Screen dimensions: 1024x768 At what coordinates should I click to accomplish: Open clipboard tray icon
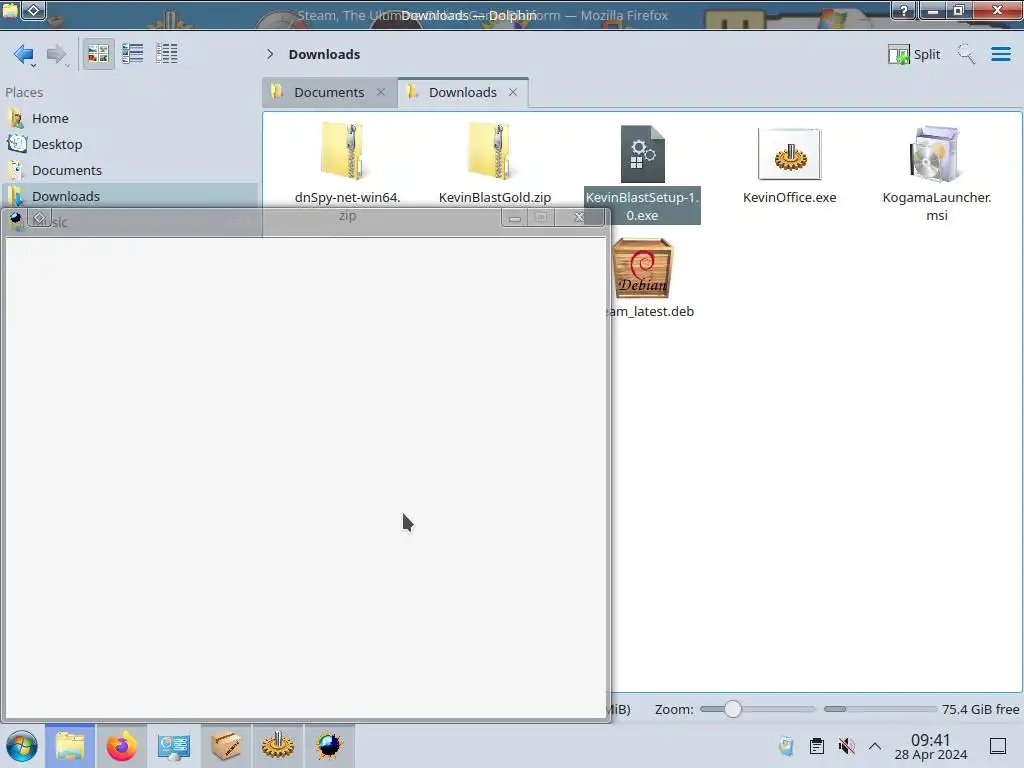click(816, 746)
